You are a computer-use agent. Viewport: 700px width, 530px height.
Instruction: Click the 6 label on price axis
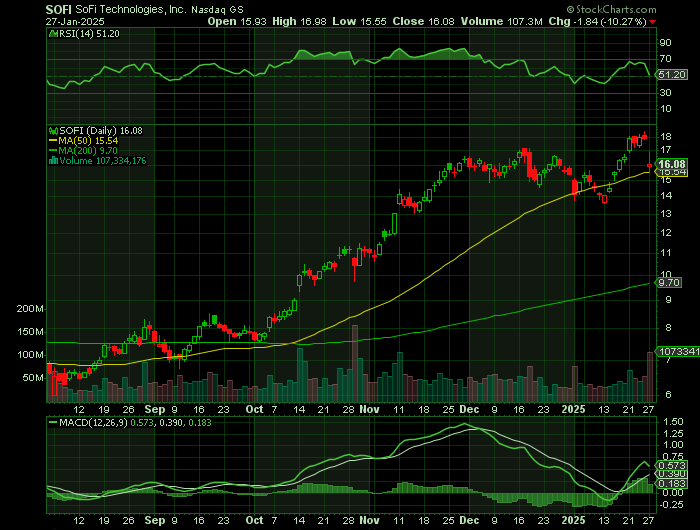(x=668, y=395)
